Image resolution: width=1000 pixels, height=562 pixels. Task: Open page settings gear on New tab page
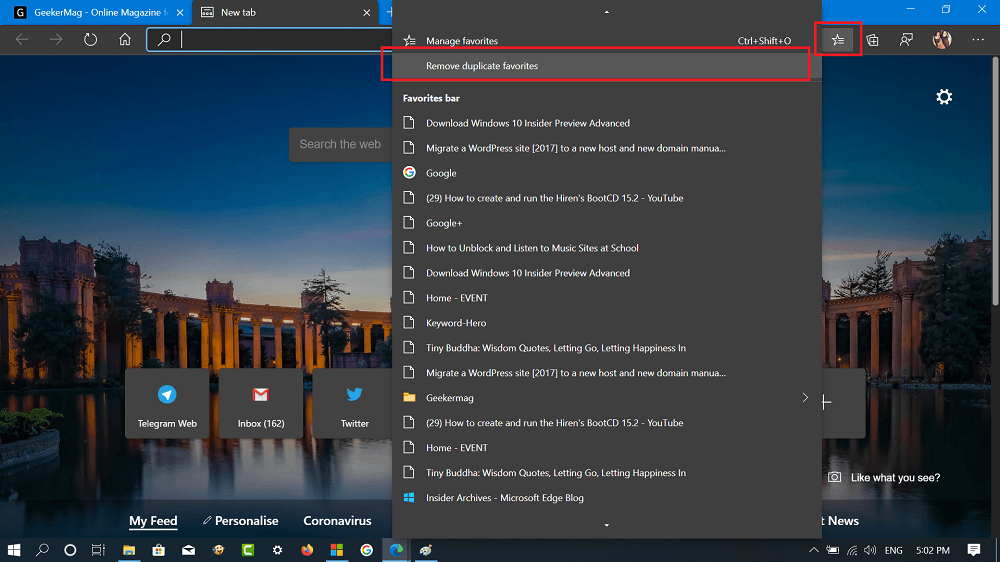(944, 97)
